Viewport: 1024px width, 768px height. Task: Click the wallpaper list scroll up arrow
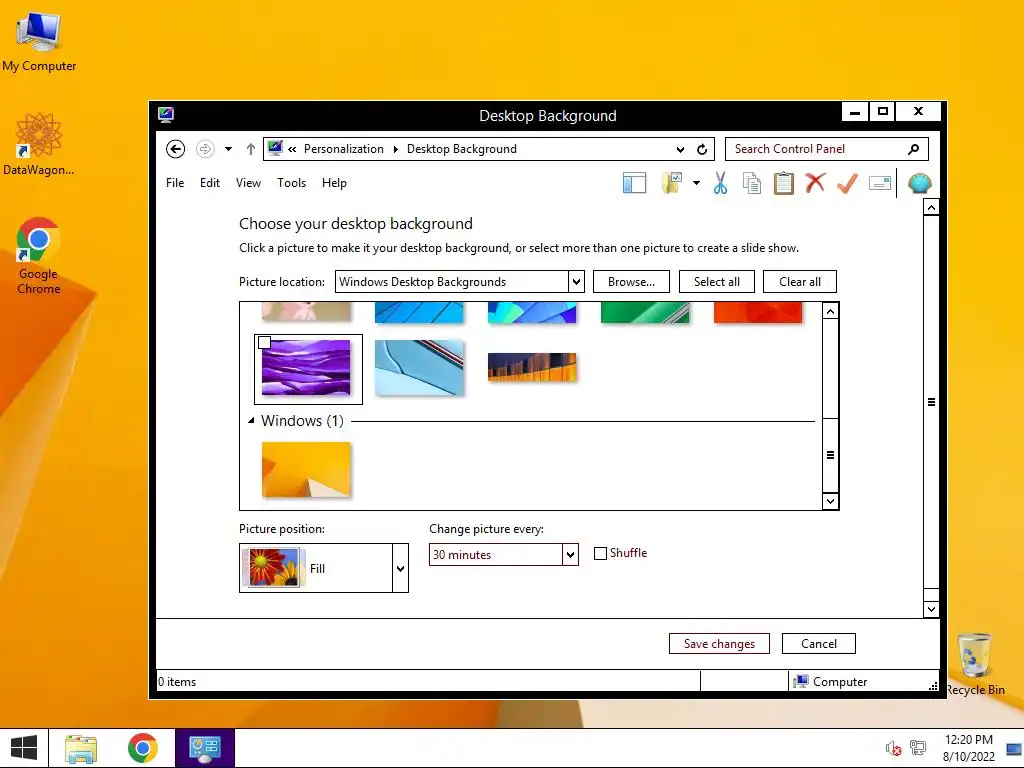(x=830, y=311)
